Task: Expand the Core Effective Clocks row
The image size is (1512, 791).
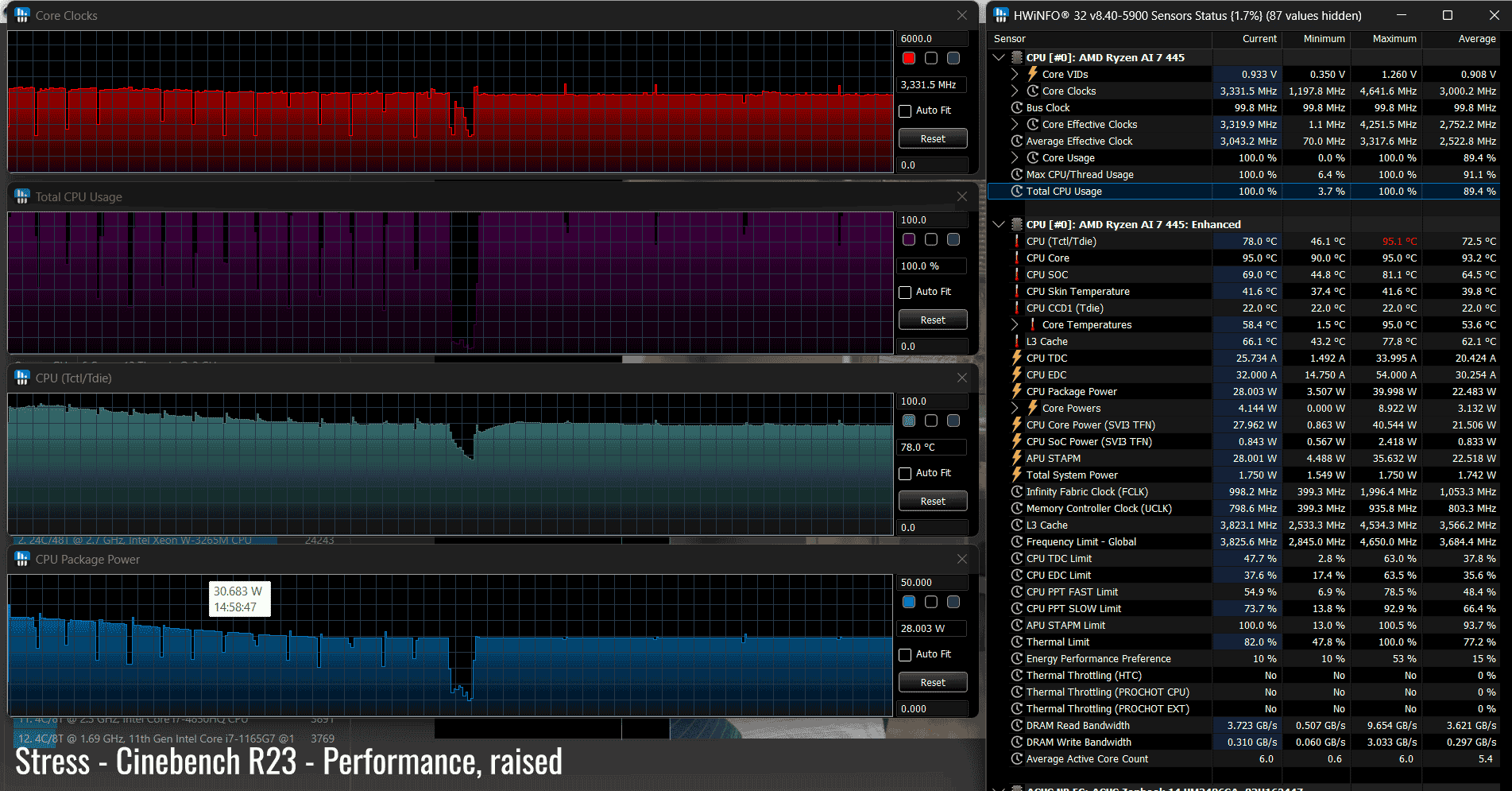Action: click(x=1015, y=124)
